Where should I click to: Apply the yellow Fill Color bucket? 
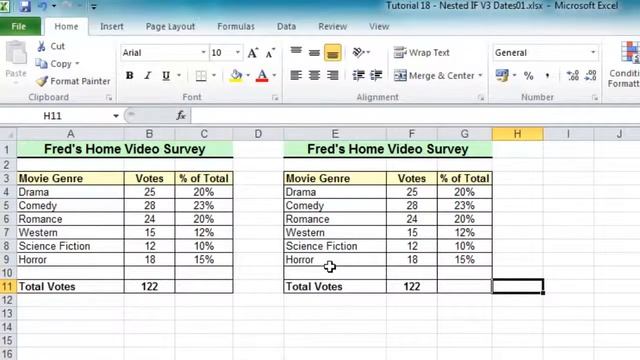point(236,76)
